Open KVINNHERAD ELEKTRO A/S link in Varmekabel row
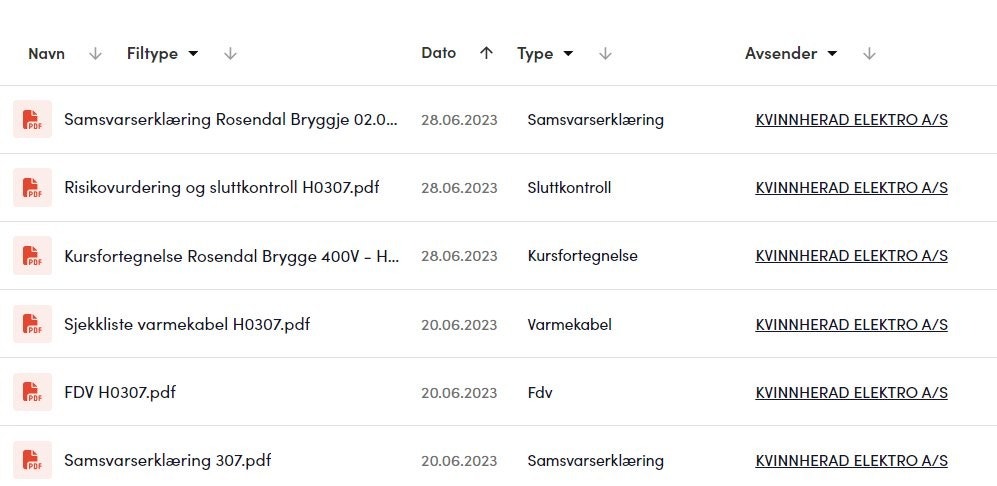 851,324
